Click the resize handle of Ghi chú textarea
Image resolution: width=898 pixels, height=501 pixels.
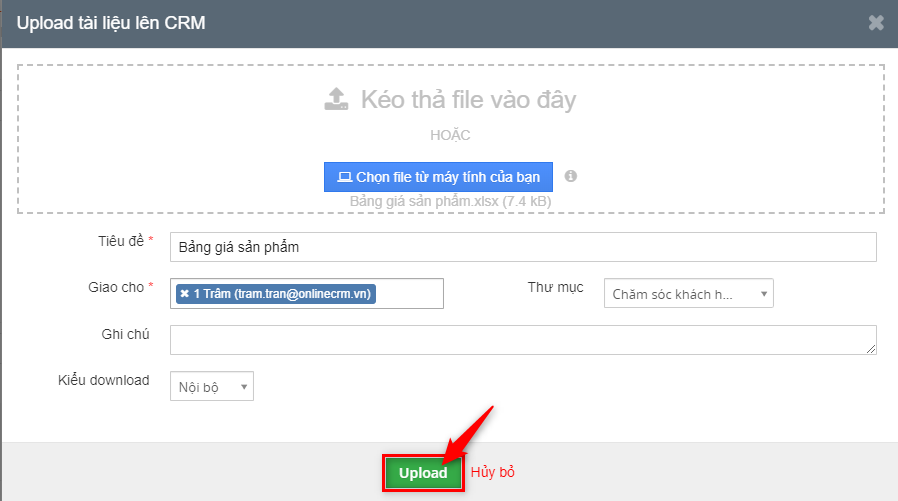point(871,349)
